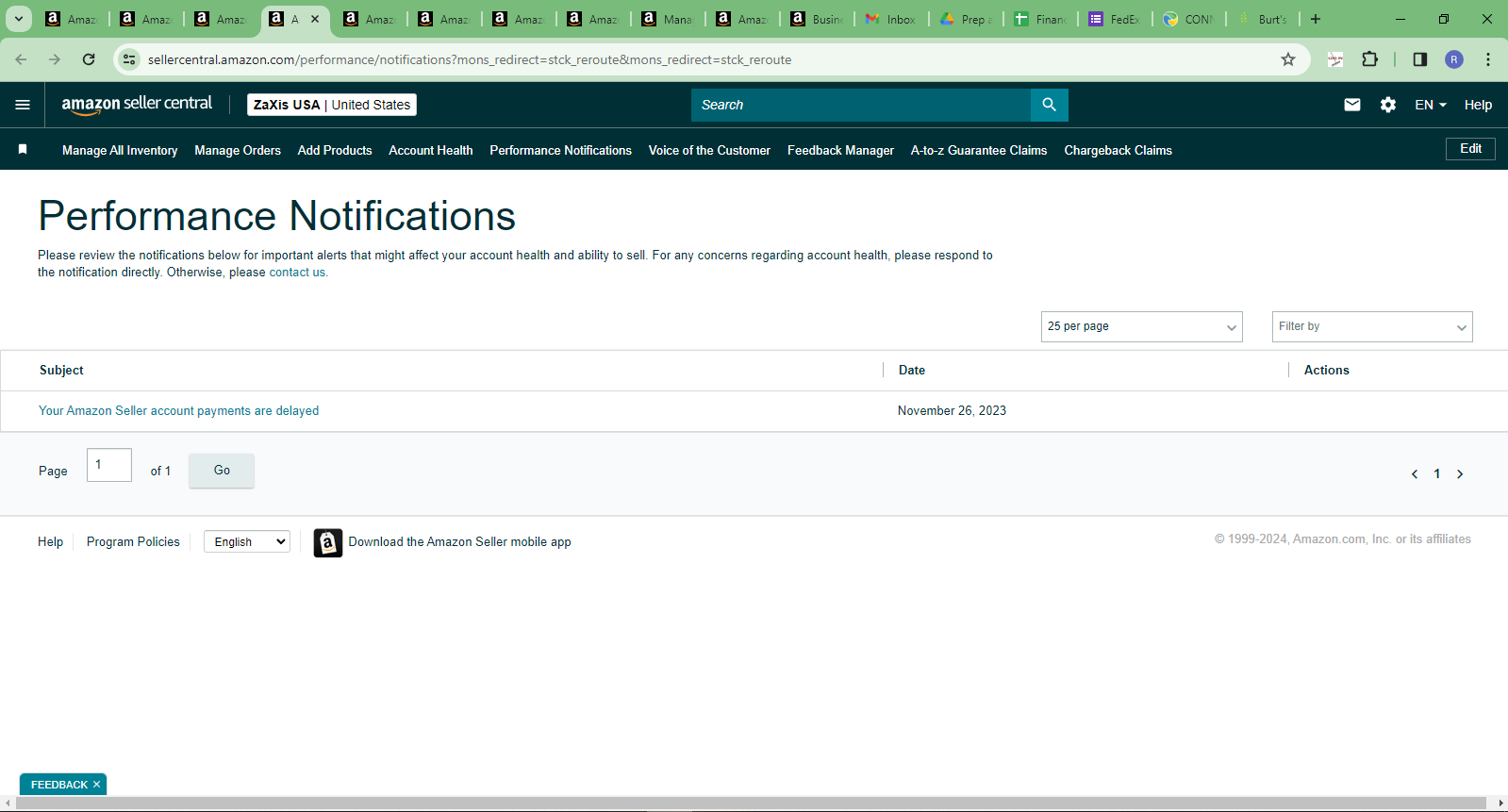1508x812 pixels.
Task: Open 'Your Amazon Seller account payments are delayed' notification
Action: [x=179, y=411]
